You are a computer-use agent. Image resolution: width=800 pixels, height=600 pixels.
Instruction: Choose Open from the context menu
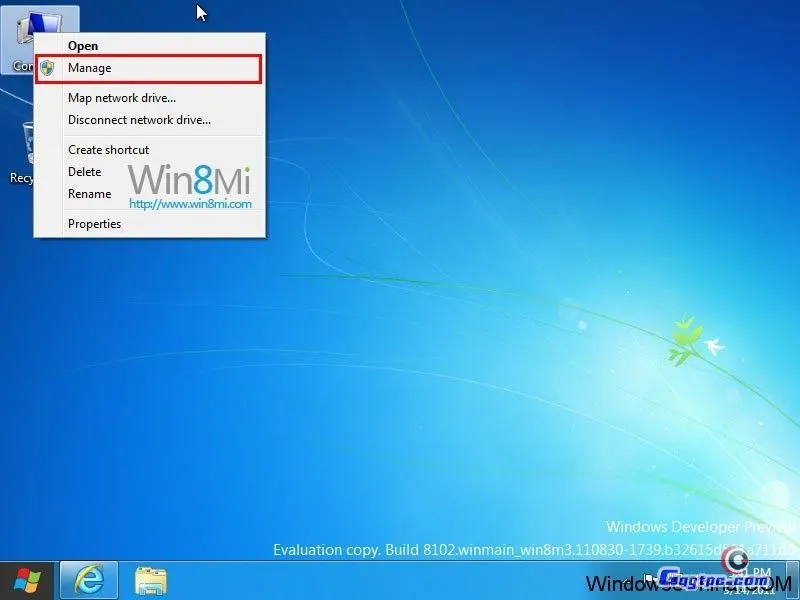pos(83,46)
